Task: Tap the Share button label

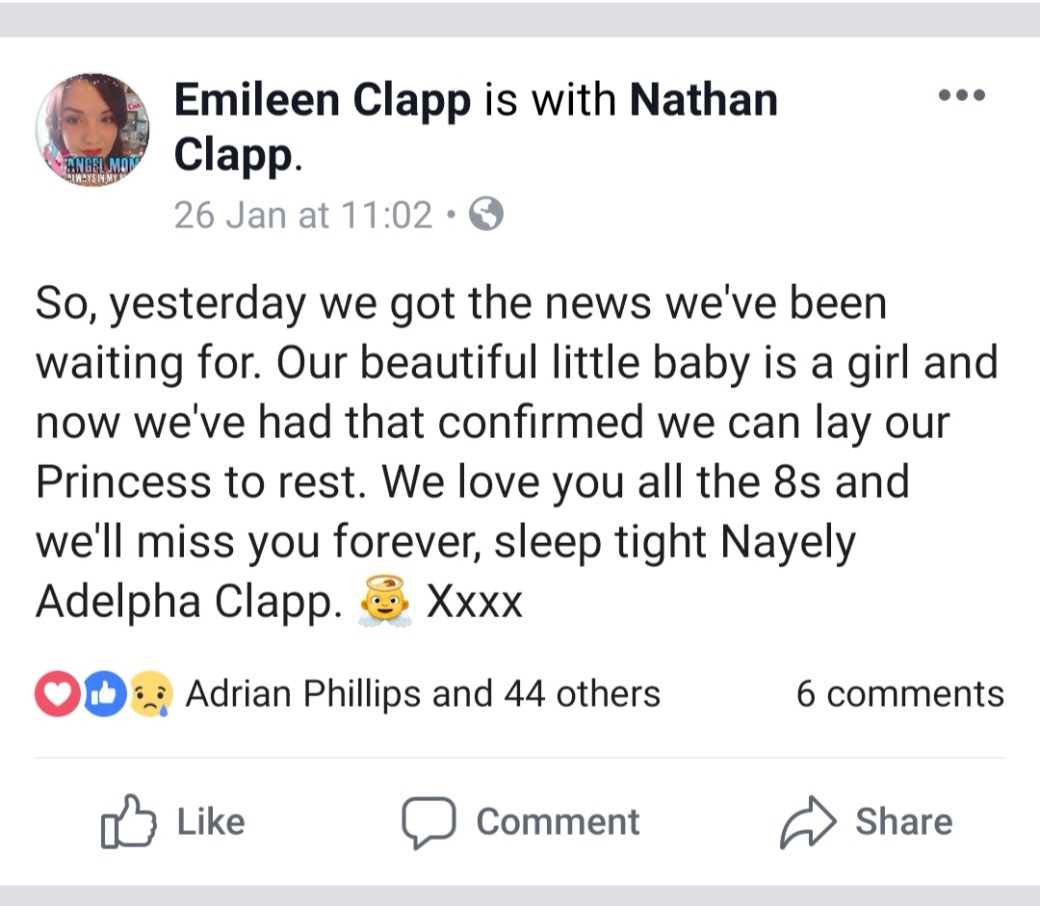Action: click(903, 822)
